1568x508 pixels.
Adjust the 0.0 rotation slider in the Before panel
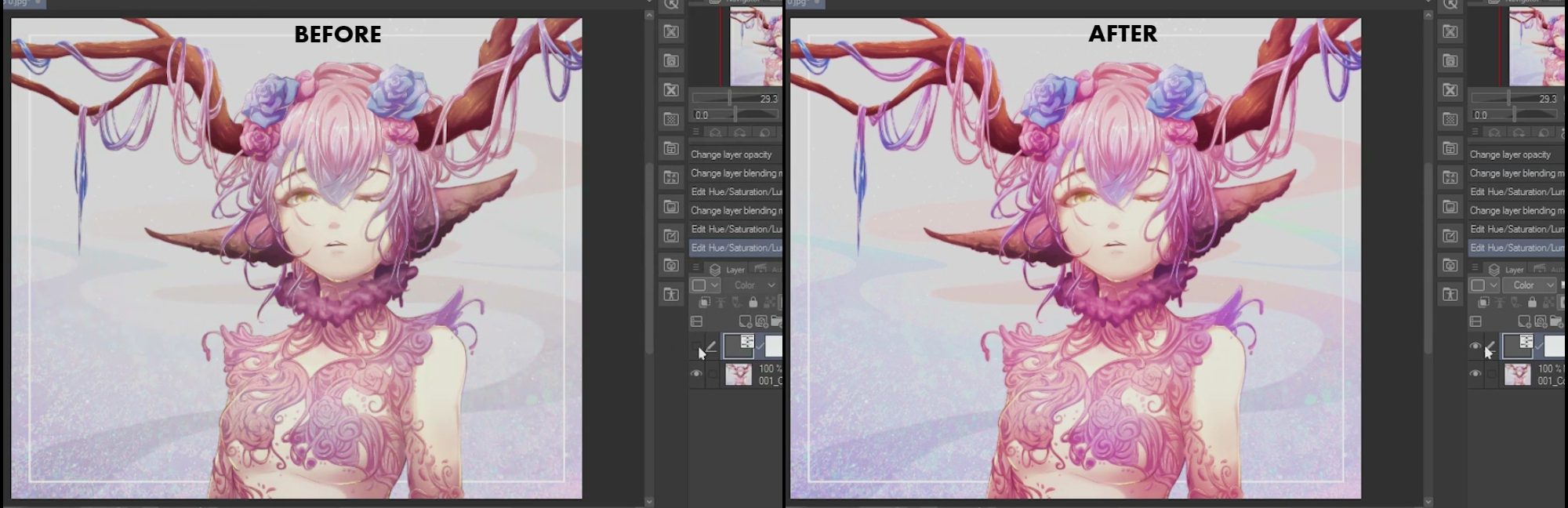[x=735, y=114]
